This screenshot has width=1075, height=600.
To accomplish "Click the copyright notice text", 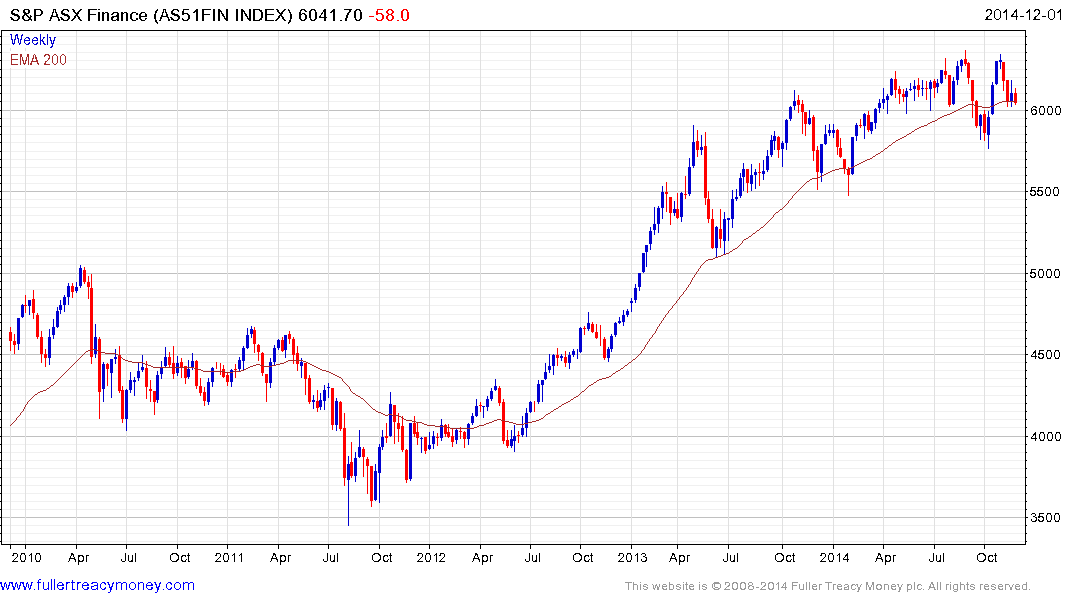I will (828, 586).
